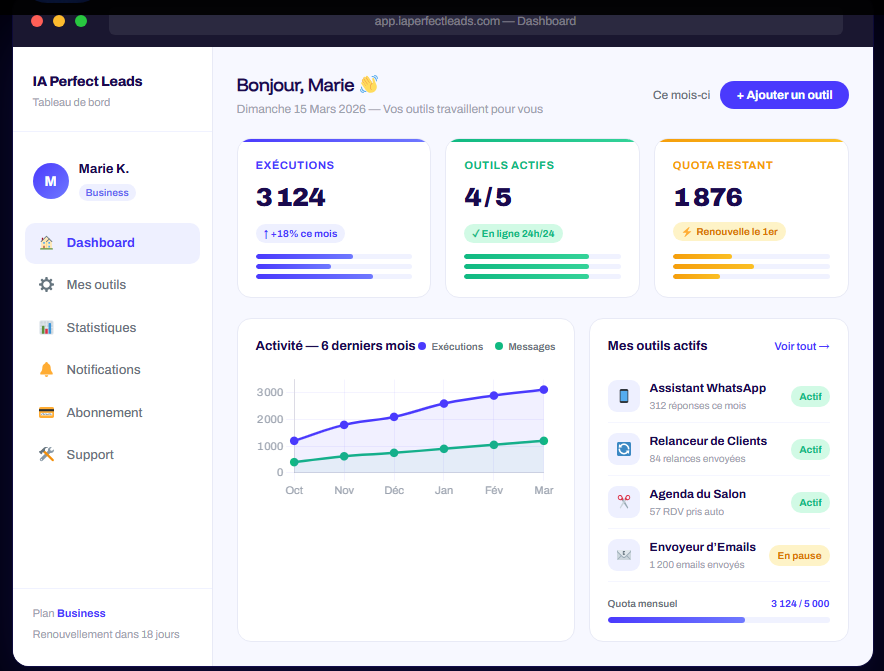This screenshot has height=671, width=884.
Task: Open the Ce mois-ci period selector
Action: coord(681,95)
